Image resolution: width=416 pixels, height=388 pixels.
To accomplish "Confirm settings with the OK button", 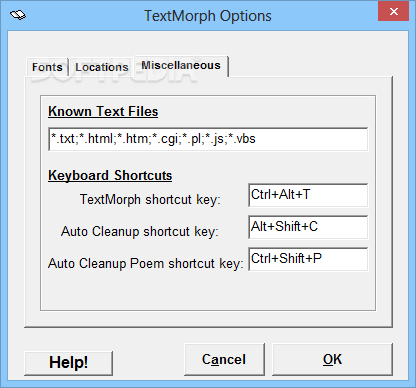I will (332, 359).
